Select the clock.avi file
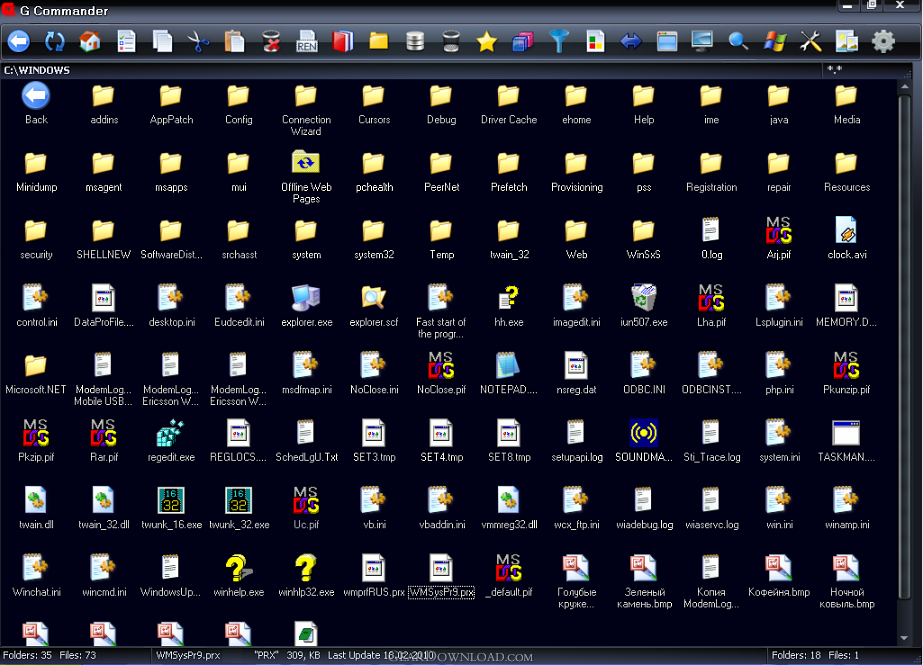This screenshot has height=665, width=923. (x=846, y=240)
